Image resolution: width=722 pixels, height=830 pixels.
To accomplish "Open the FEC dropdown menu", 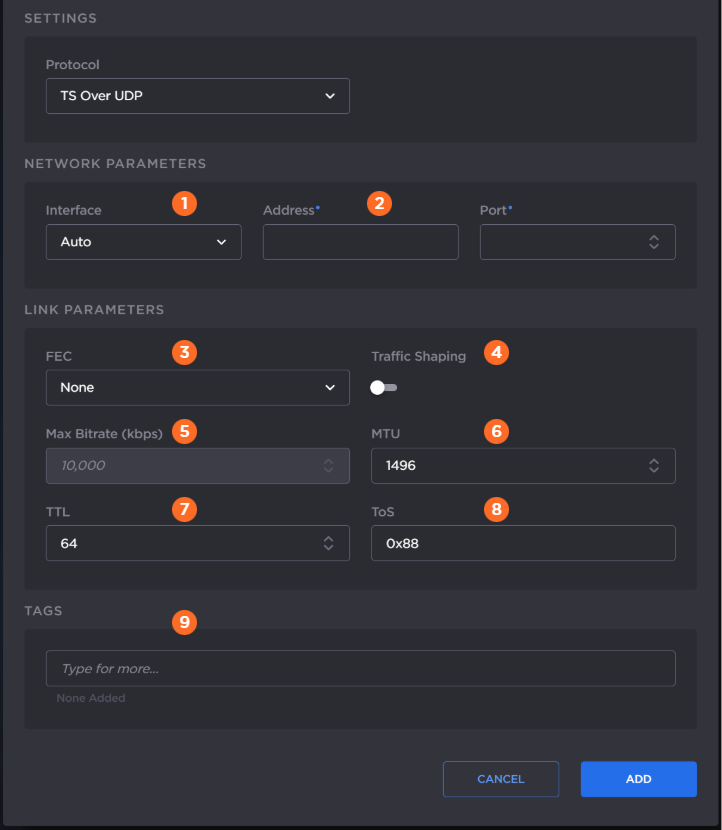I will [x=197, y=387].
